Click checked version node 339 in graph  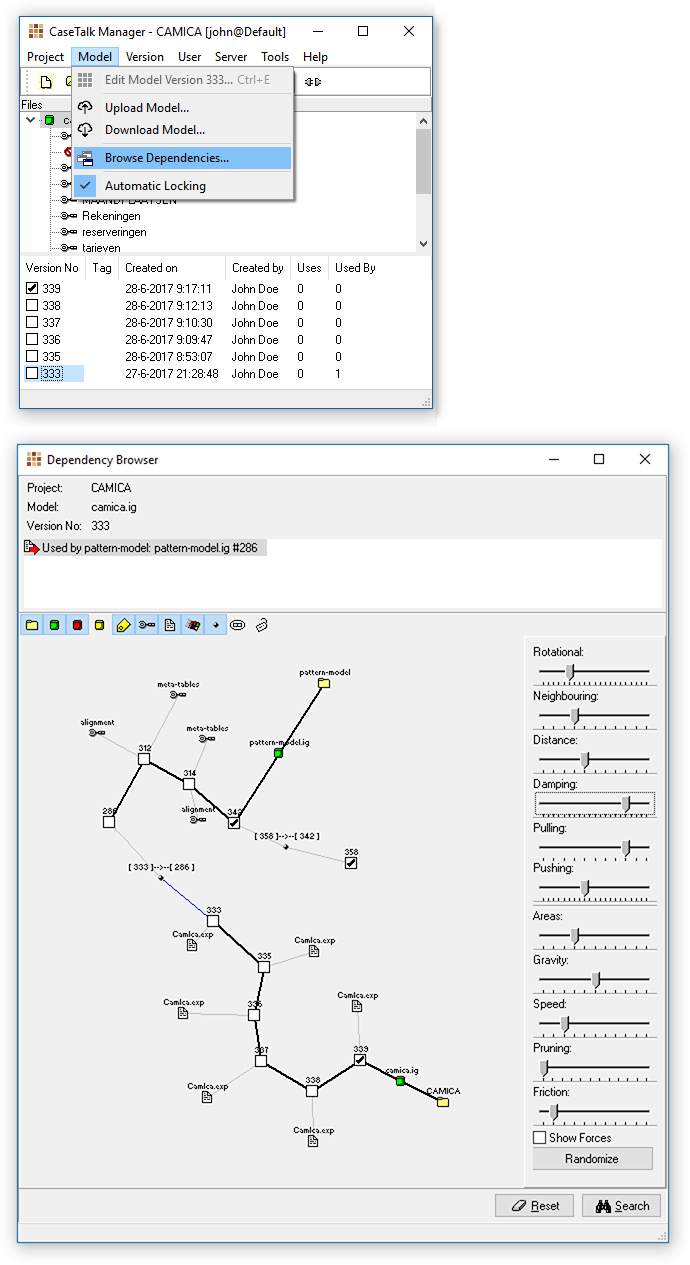(361, 1059)
